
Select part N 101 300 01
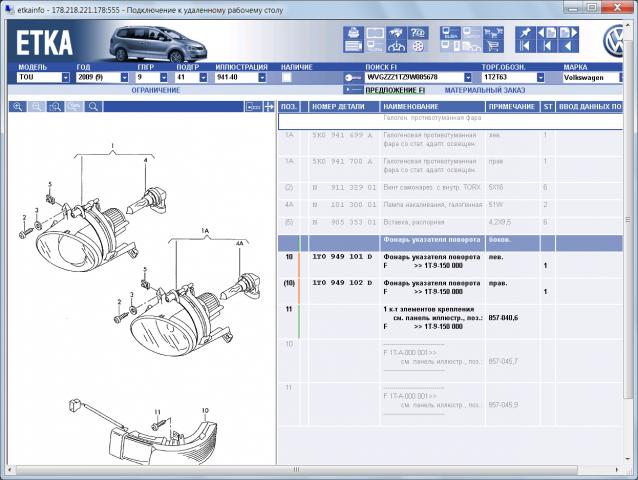point(344,205)
